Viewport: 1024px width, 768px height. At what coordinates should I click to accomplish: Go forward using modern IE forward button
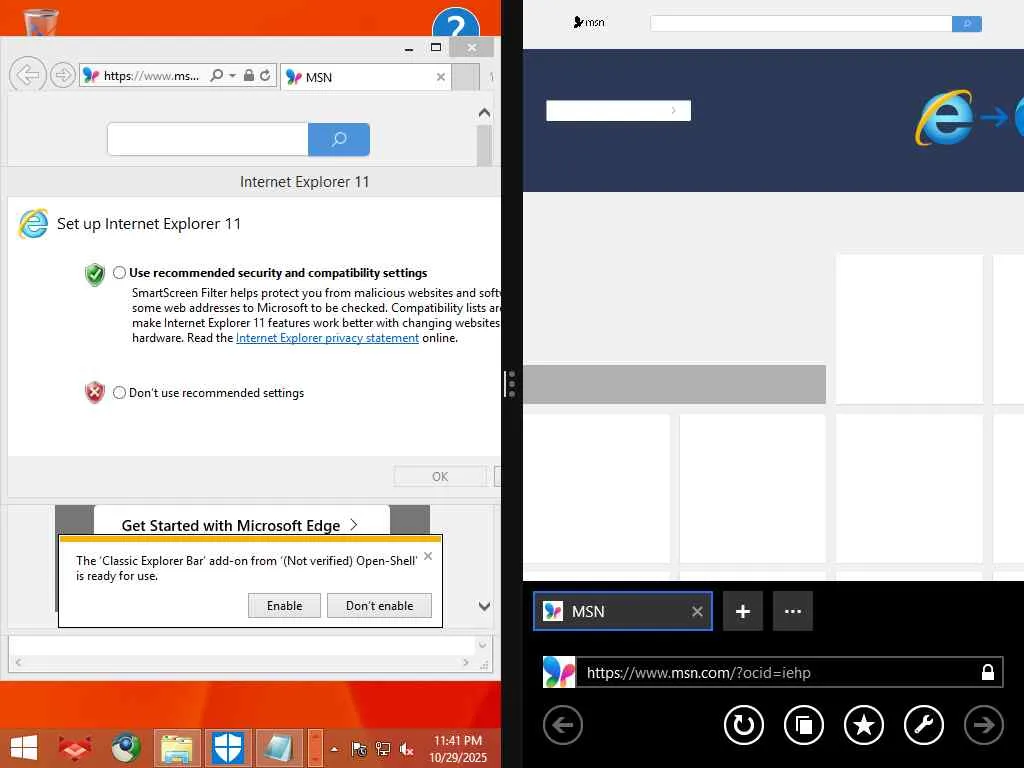[984, 725]
